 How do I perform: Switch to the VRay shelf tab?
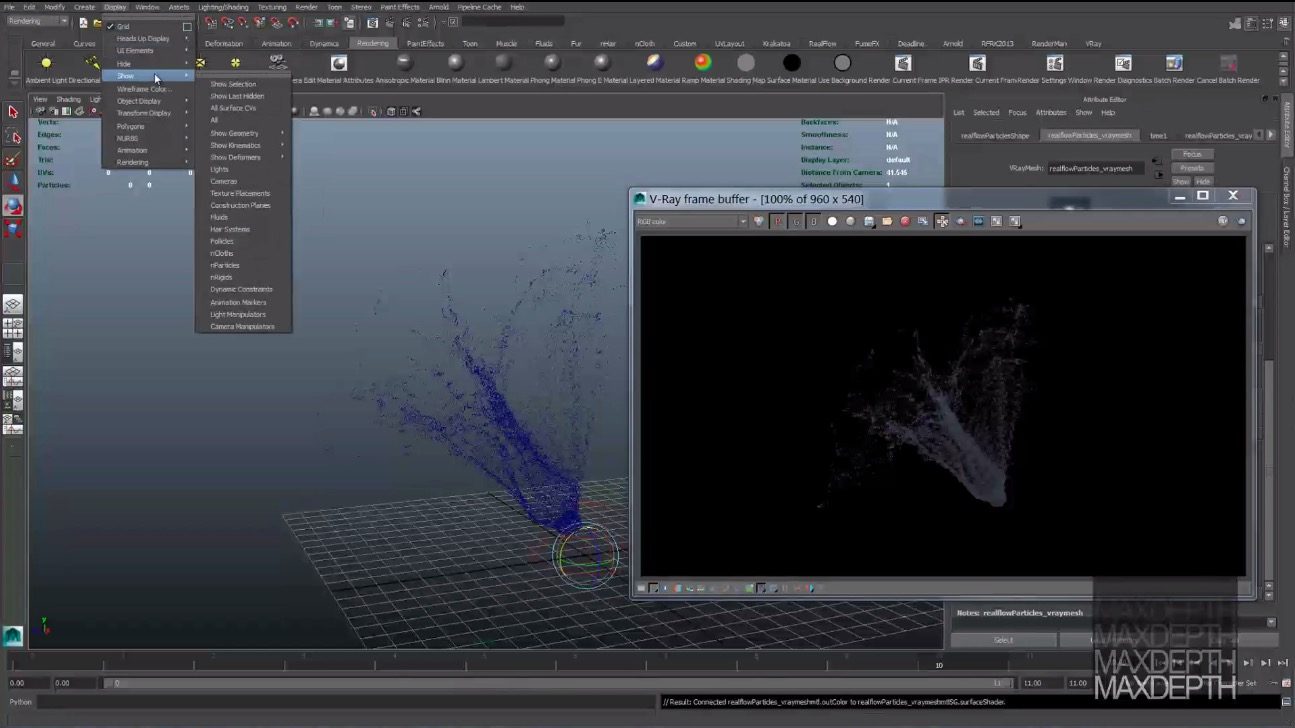point(1094,44)
